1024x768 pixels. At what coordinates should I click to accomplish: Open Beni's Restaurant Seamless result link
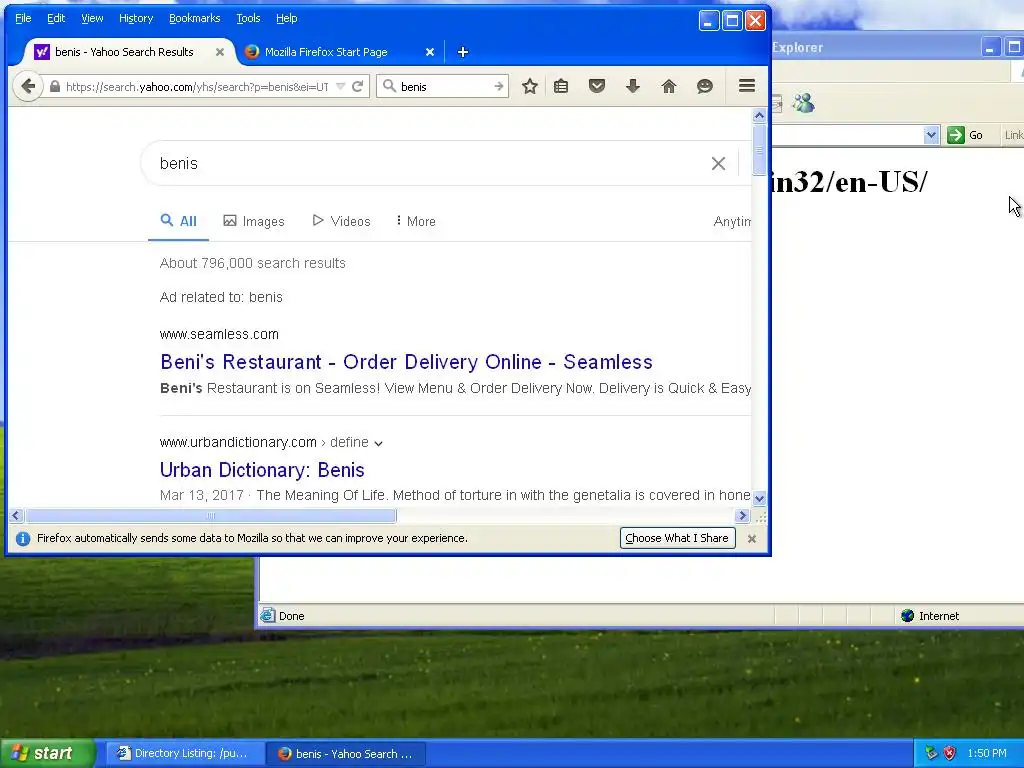point(406,362)
